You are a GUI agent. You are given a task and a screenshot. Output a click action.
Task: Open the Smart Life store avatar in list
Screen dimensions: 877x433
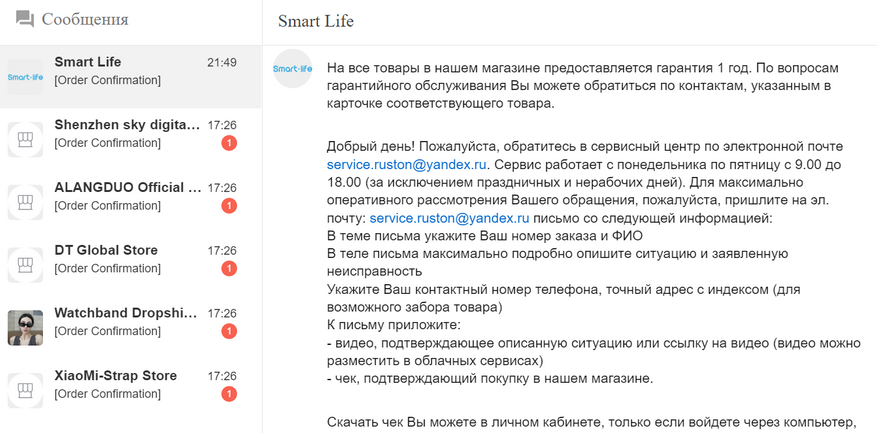(25, 77)
